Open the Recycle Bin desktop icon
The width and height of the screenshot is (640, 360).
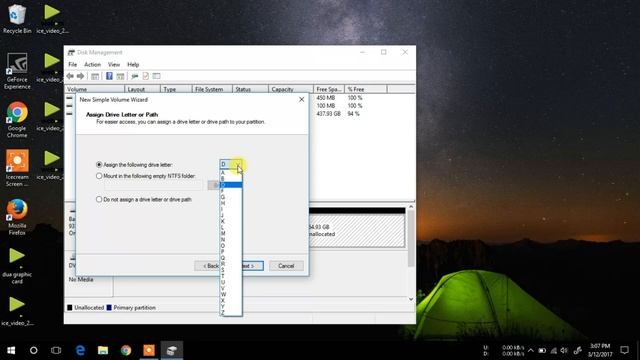[16, 18]
